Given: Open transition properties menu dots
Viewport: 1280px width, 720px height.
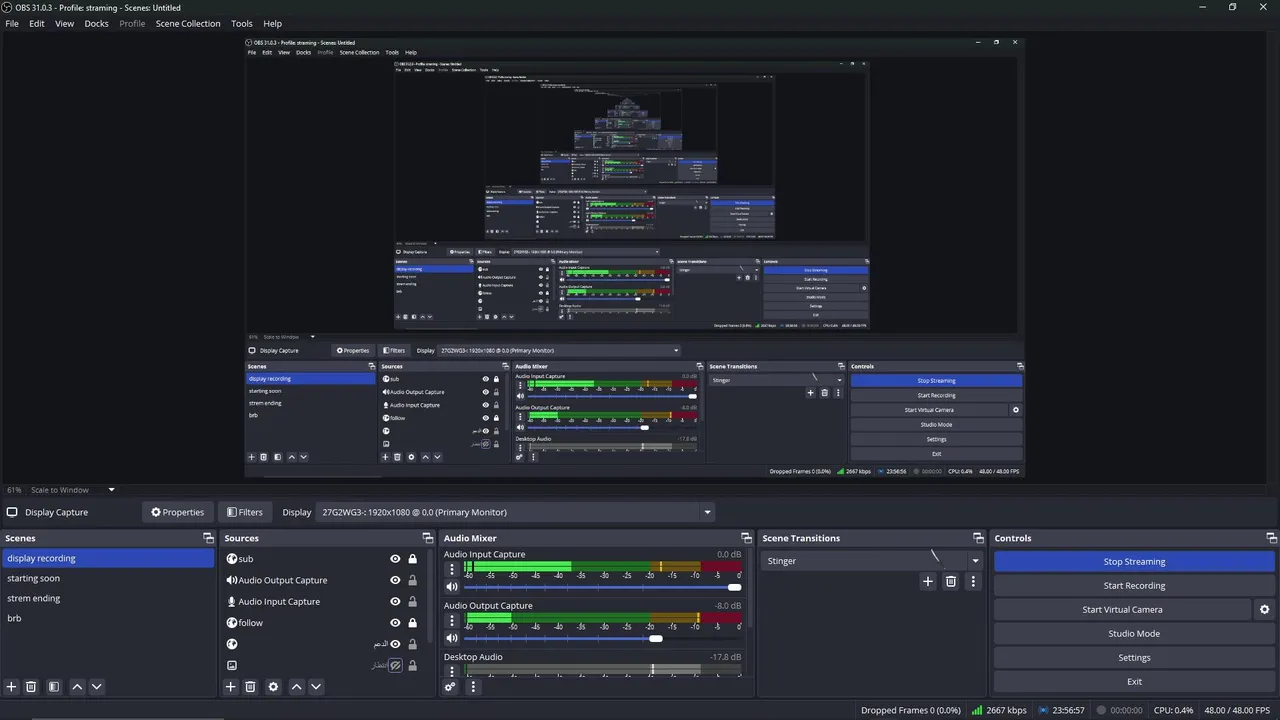Looking at the screenshot, I should 973,581.
